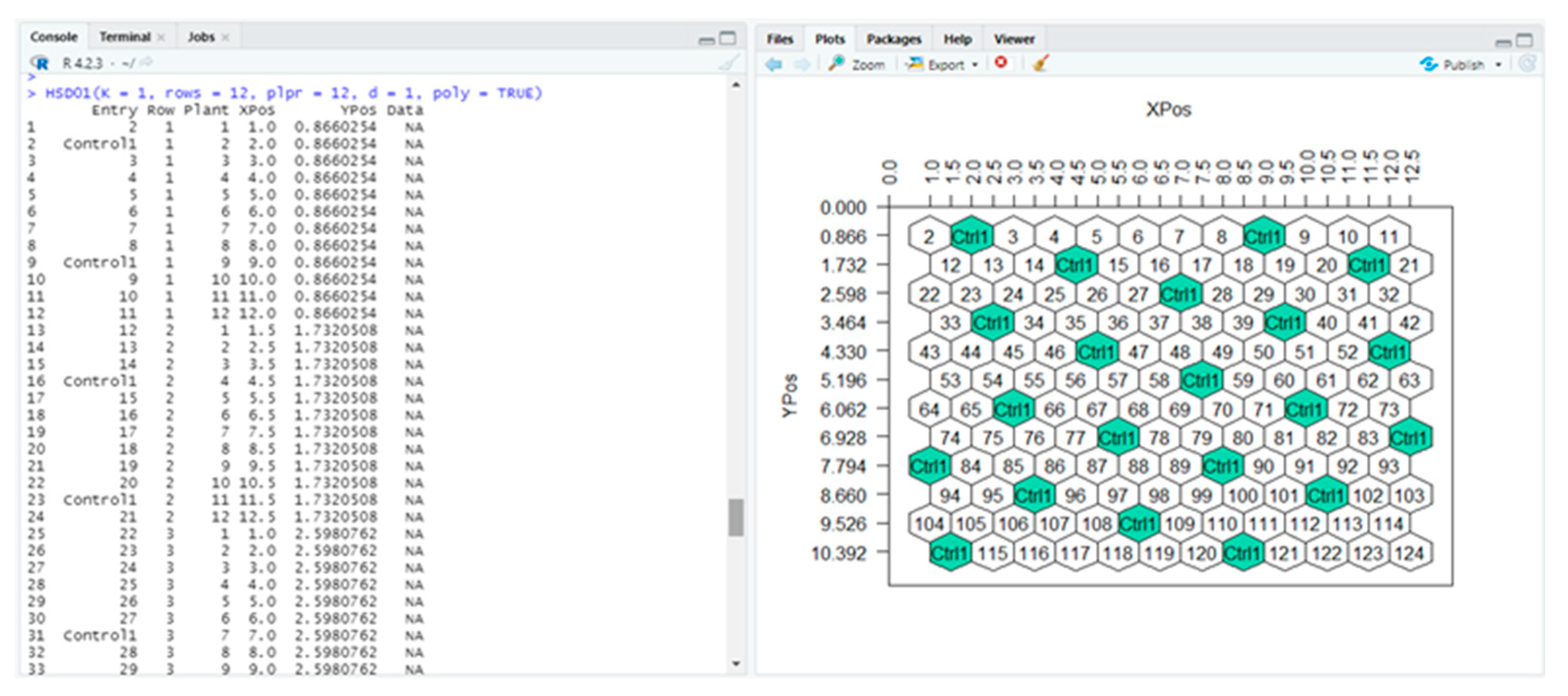Go to previous plot arrow

click(774, 64)
